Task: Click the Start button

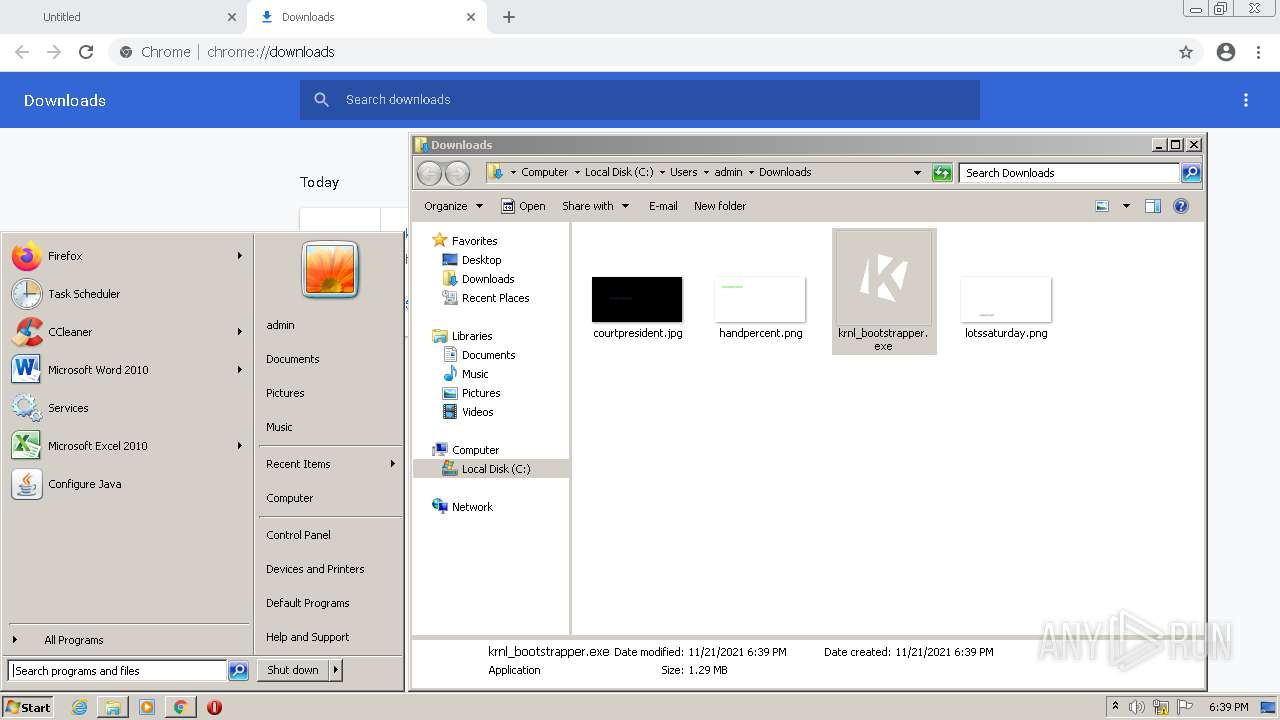Action: [x=28, y=707]
